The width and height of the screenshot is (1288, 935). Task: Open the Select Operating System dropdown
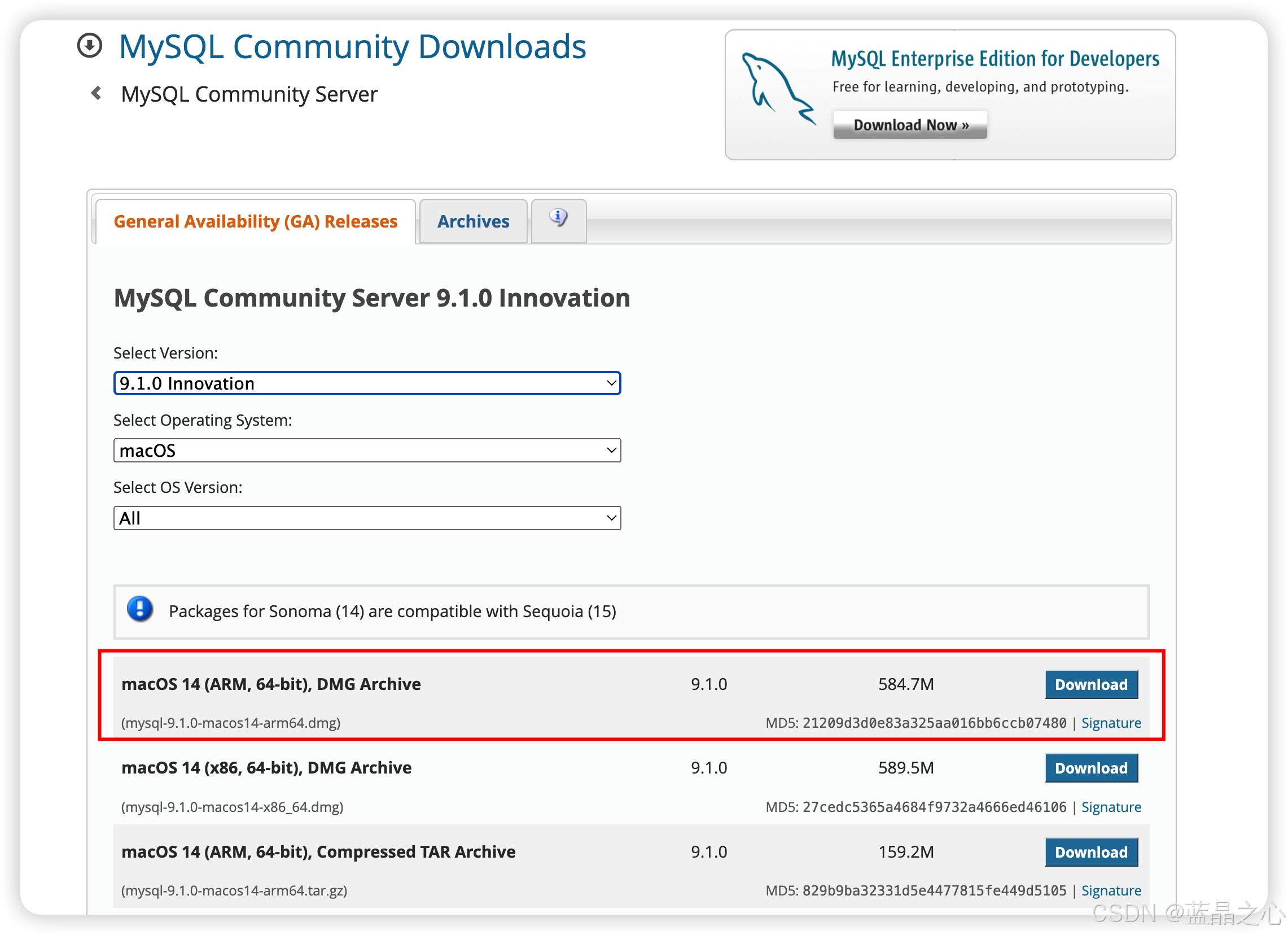pos(367,451)
